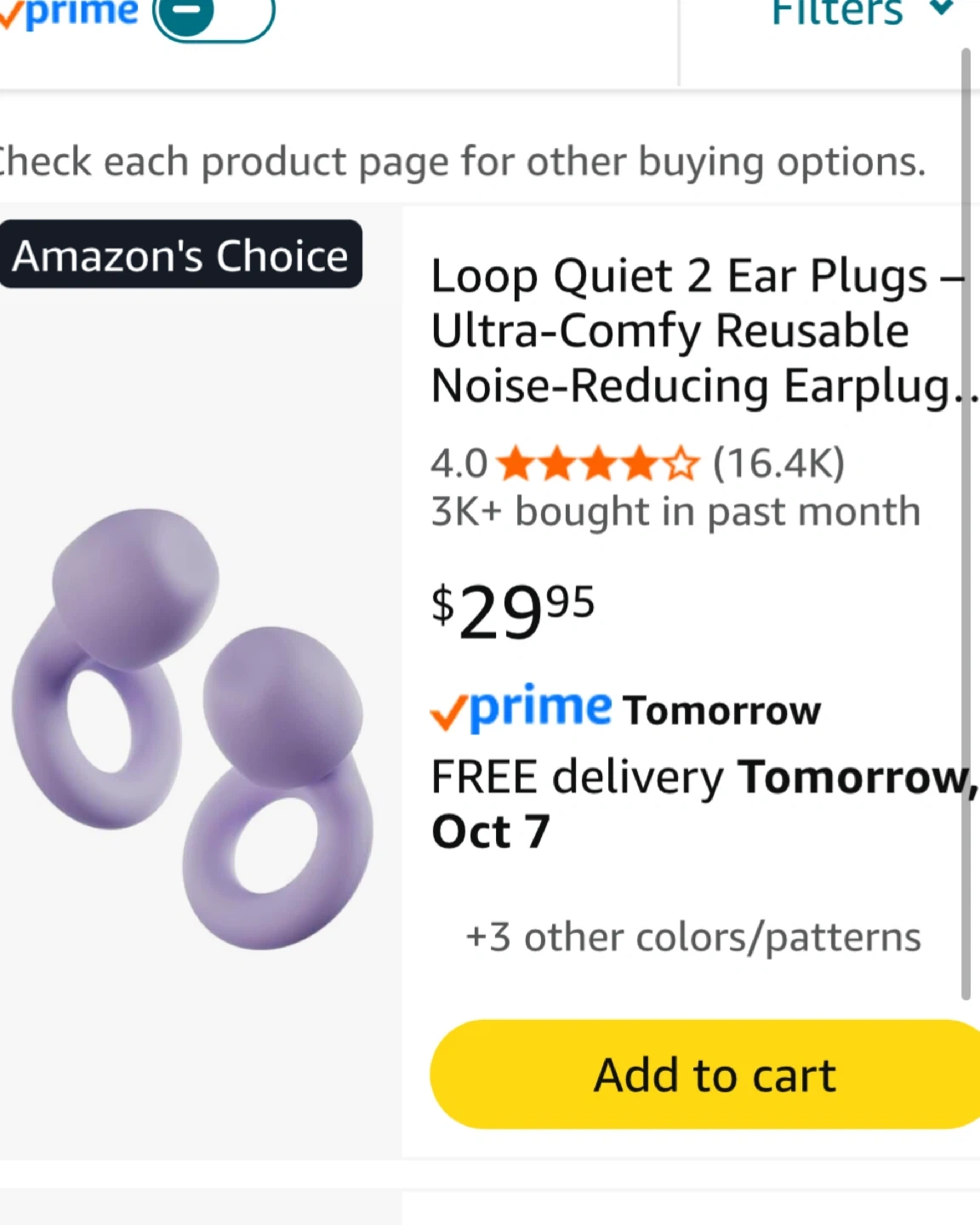Click the chevron arrow next to Filters
This screenshot has height=1225, width=980.
(941, 9)
